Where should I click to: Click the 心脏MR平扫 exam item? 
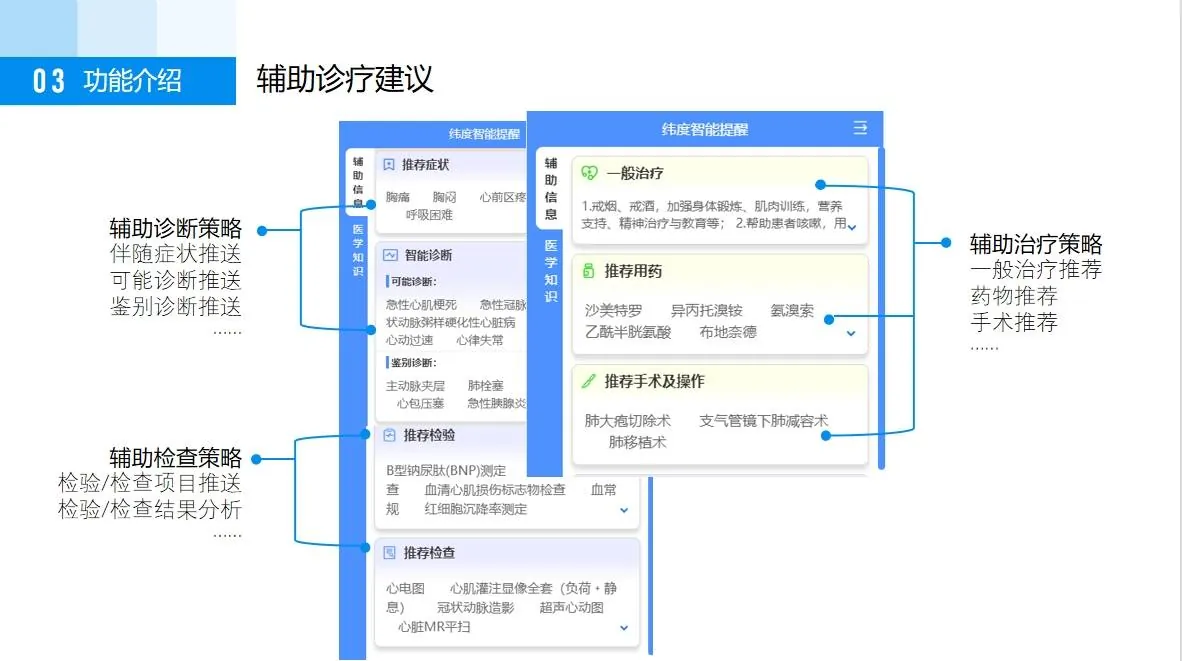tap(433, 627)
